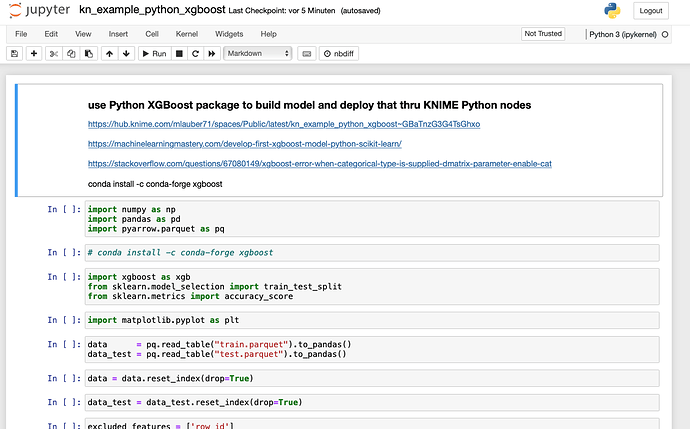Open the command palette keyboard icon
The height and width of the screenshot is (429, 690).
307,54
